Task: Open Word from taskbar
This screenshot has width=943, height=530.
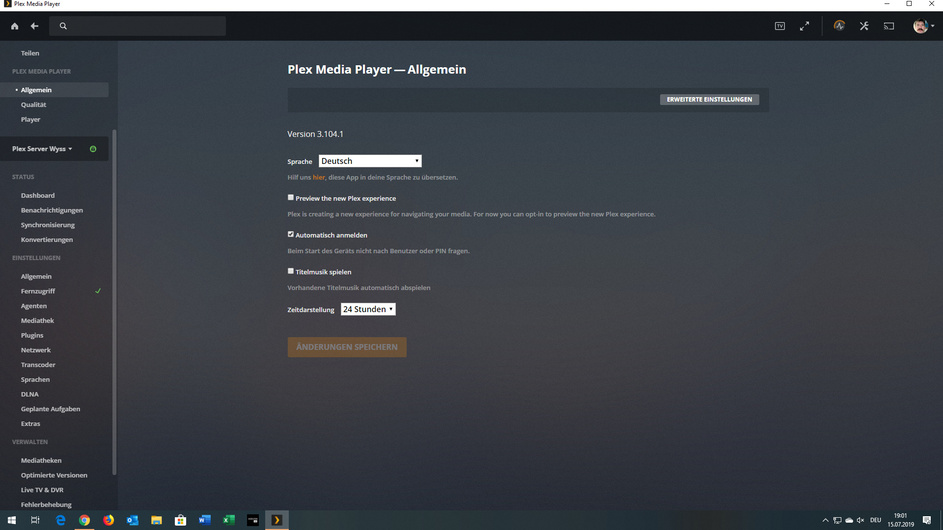Action: 204,520
